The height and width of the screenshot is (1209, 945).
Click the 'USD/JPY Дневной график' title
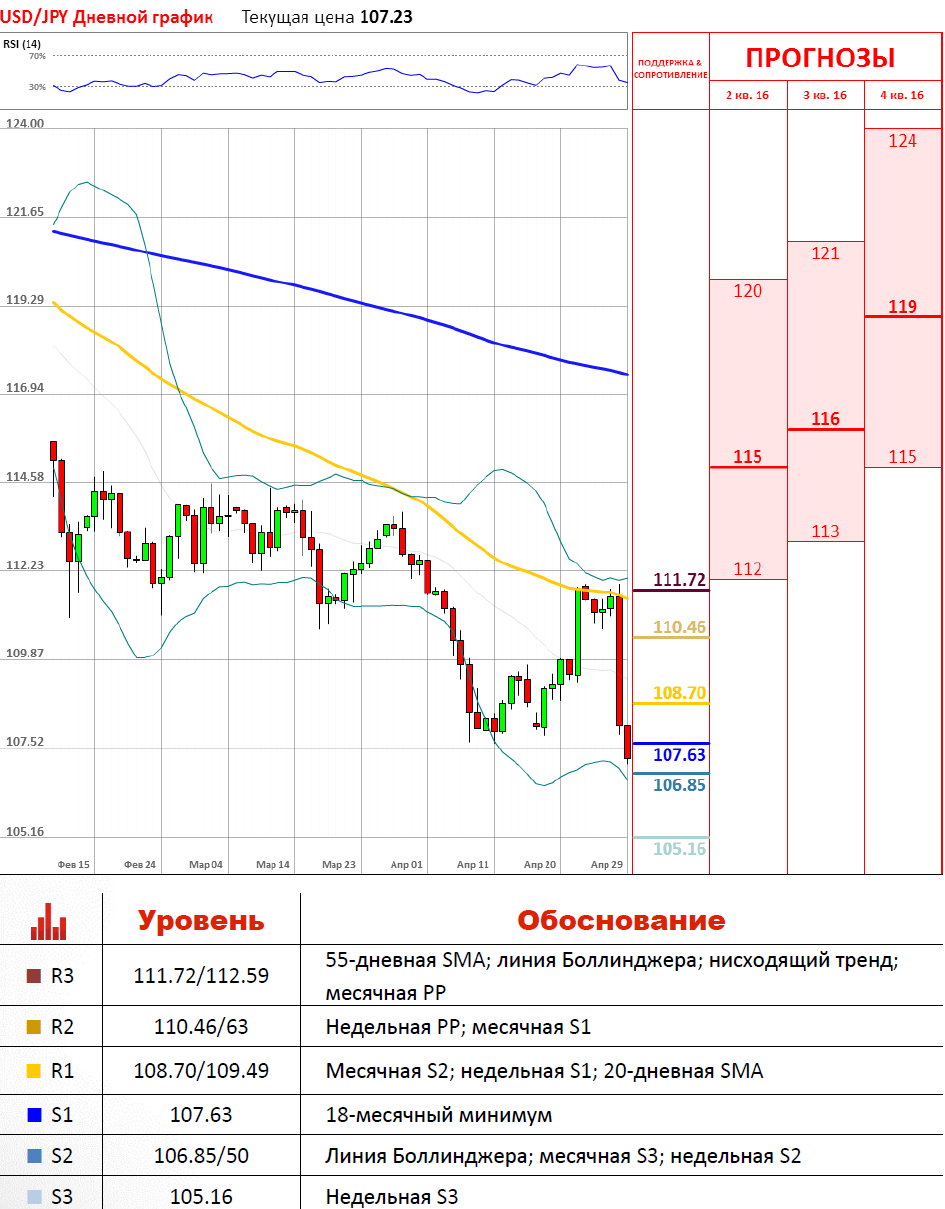click(107, 17)
